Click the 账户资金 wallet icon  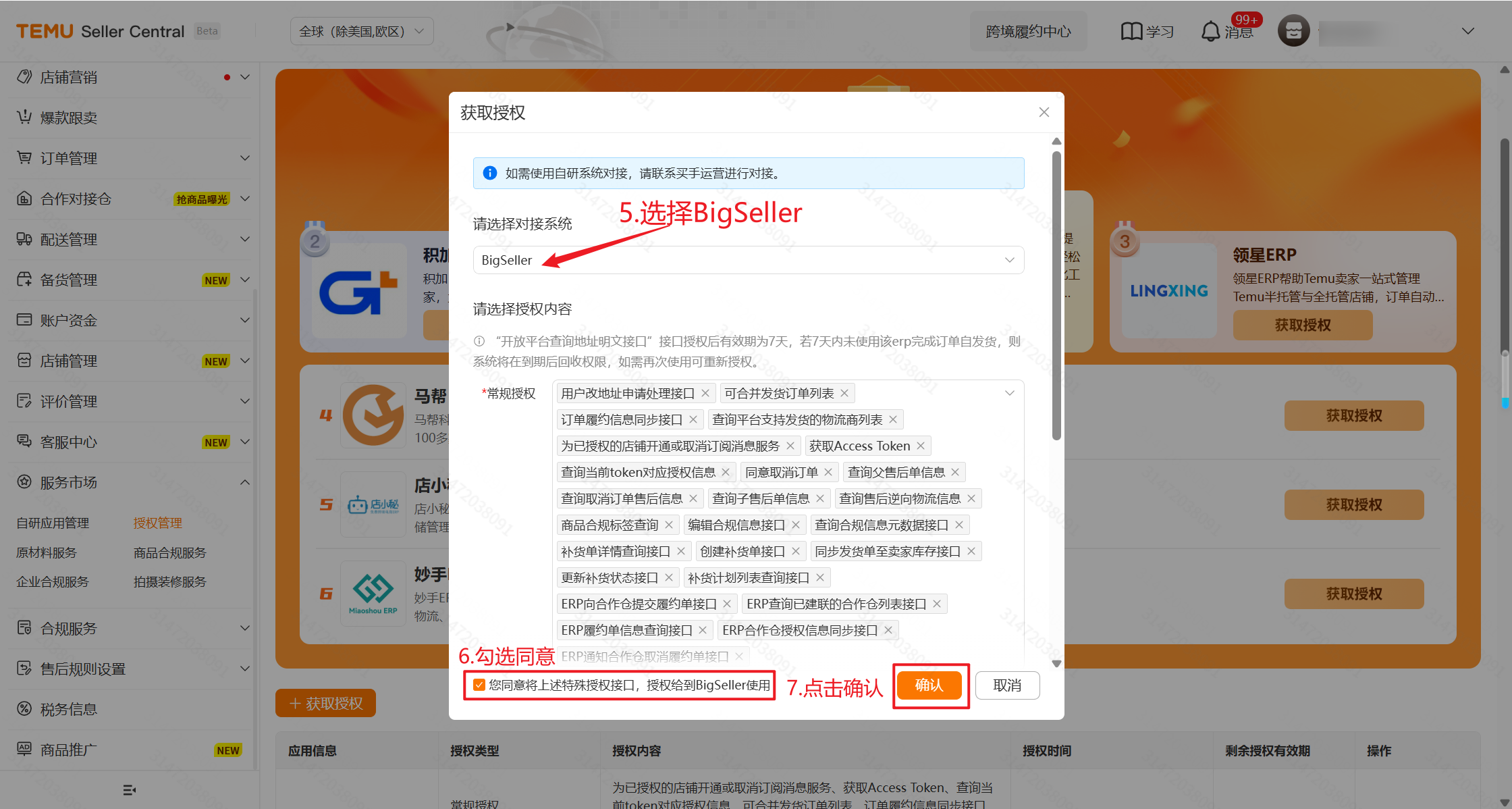pyautogui.click(x=24, y=320)
